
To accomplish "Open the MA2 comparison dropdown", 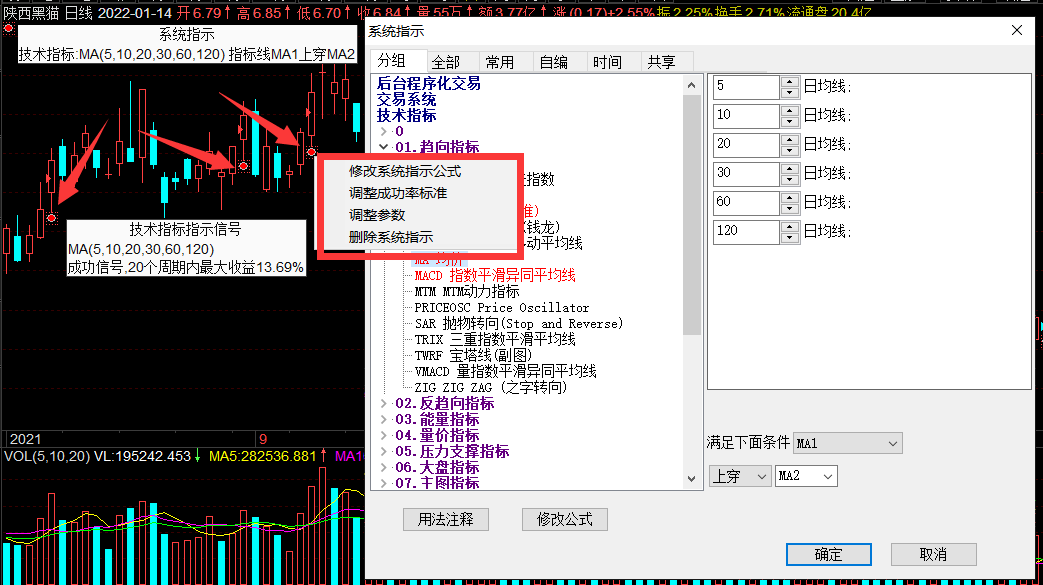I will (806, 476).
